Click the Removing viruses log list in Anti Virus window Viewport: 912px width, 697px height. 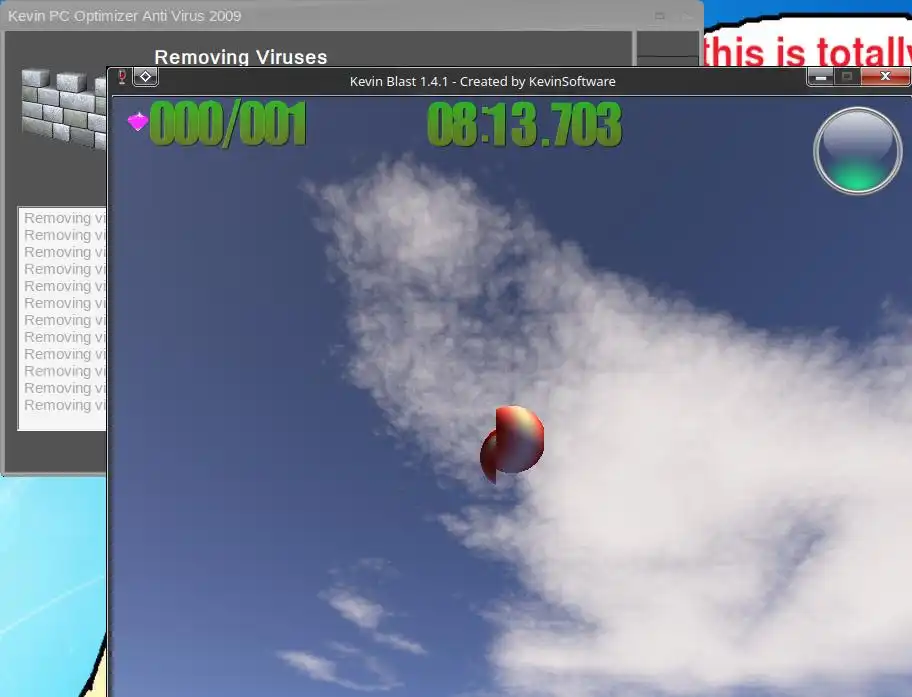click(x=63, y=318)
